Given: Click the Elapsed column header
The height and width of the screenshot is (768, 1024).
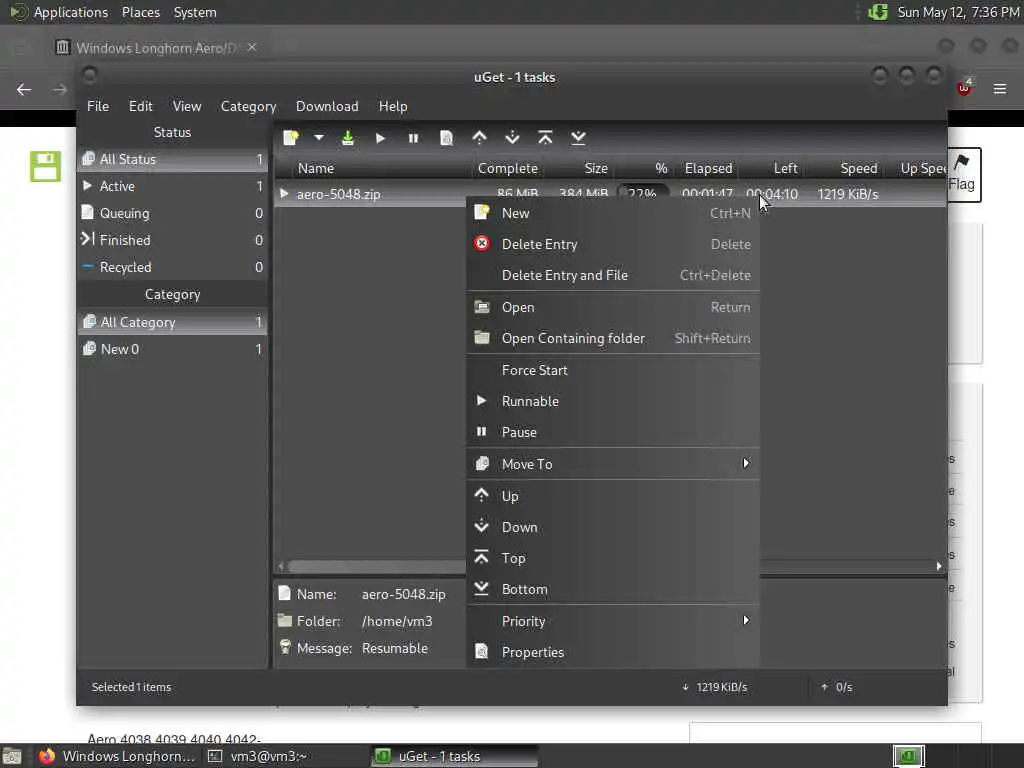Looking at the screenshot, I should tap(708, 168).
